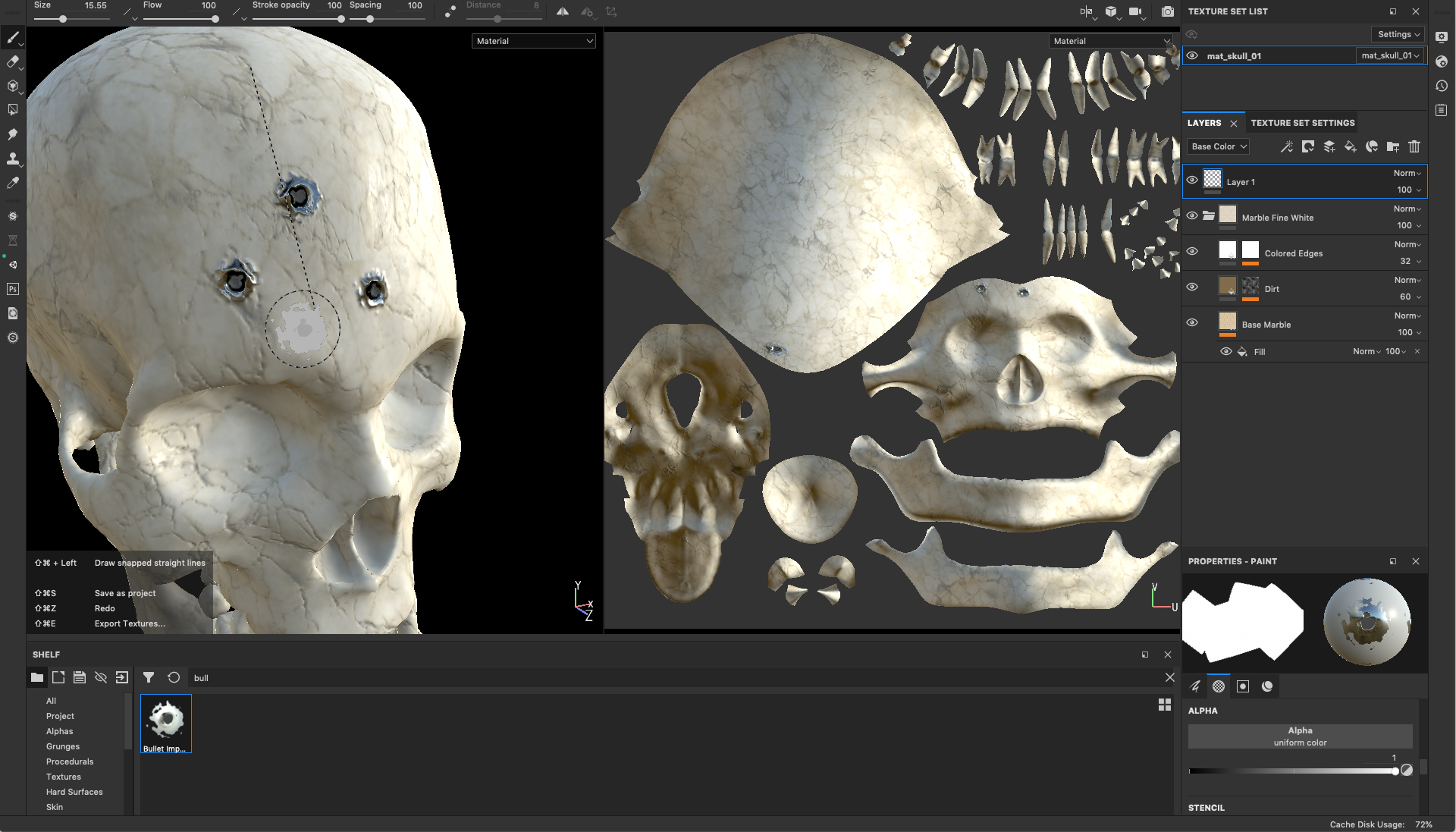The image size is (1456, 832).
Task: Select the Bullet Impact alpha thumbnail
Action: pyautogui.click(x=166, y=721)
